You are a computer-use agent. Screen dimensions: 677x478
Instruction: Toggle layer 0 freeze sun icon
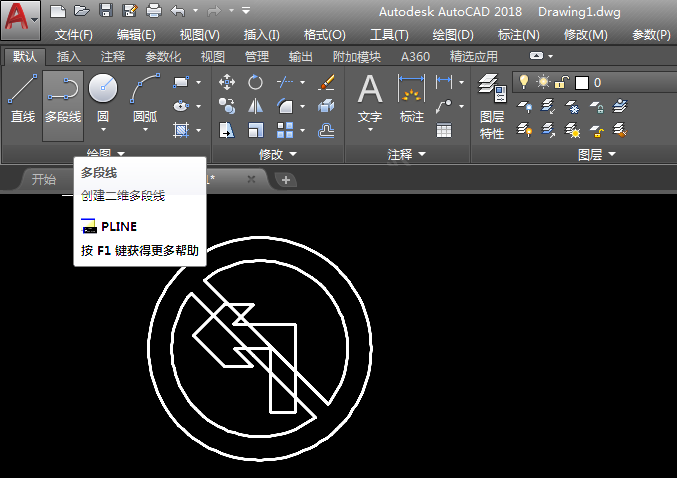coord(543,82)
